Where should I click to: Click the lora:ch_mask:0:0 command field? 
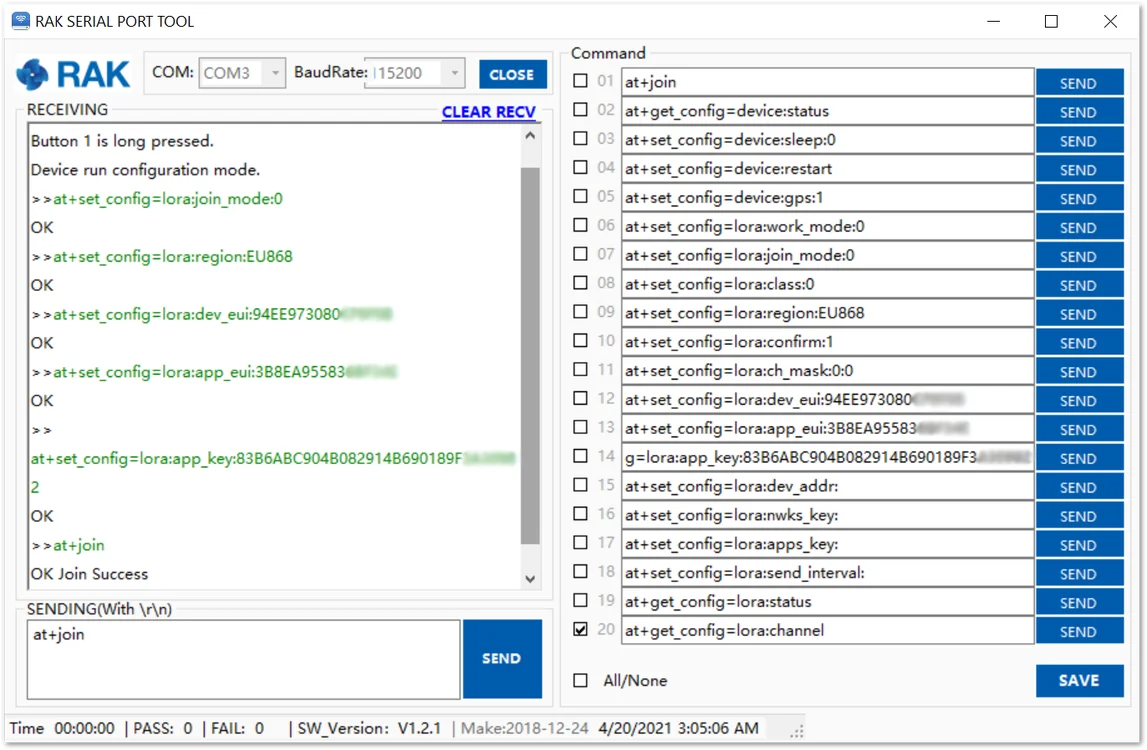tap(827, 371)
